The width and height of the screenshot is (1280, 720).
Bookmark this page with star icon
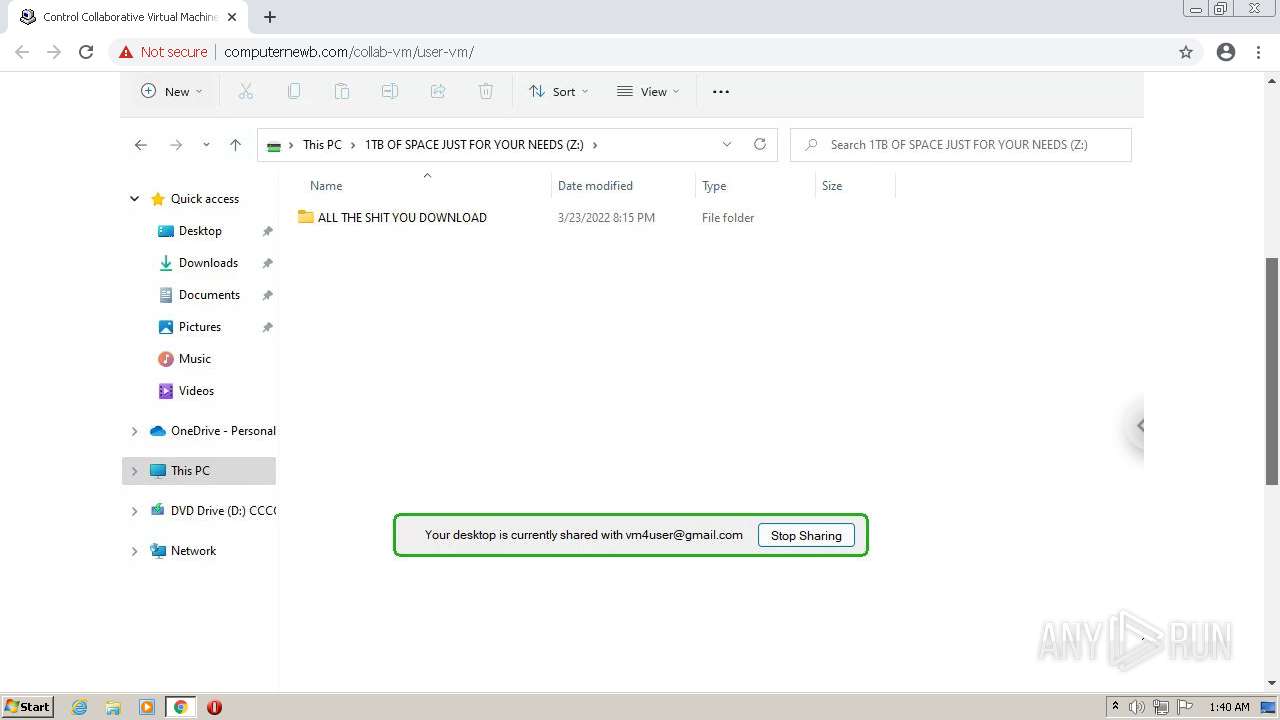1186,52
